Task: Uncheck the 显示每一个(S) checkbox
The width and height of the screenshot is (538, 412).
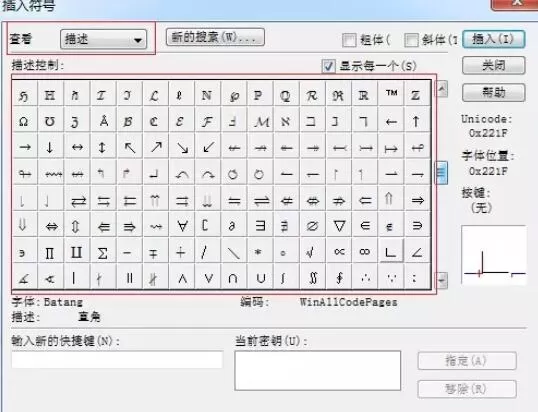Action: 328,66
